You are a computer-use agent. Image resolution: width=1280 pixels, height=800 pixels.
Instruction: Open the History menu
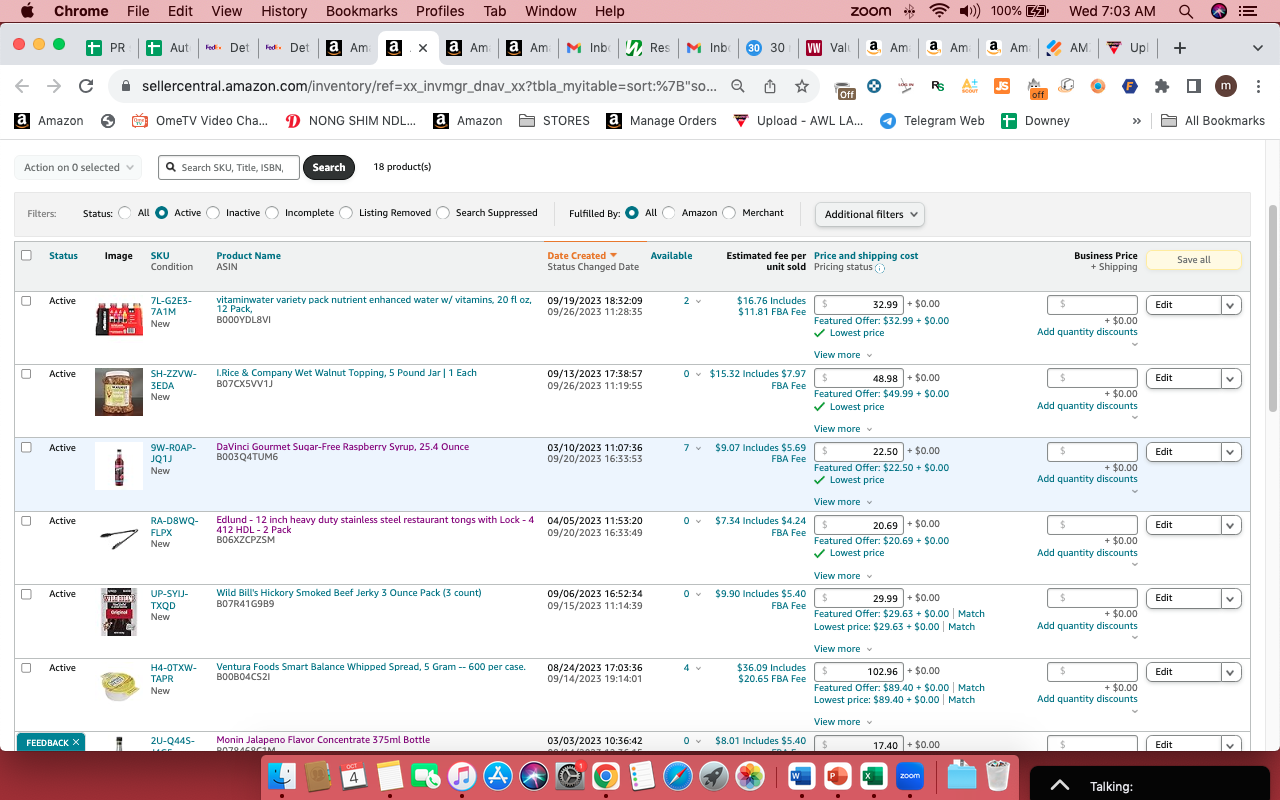pyautogui.click(x=284, y=11)
